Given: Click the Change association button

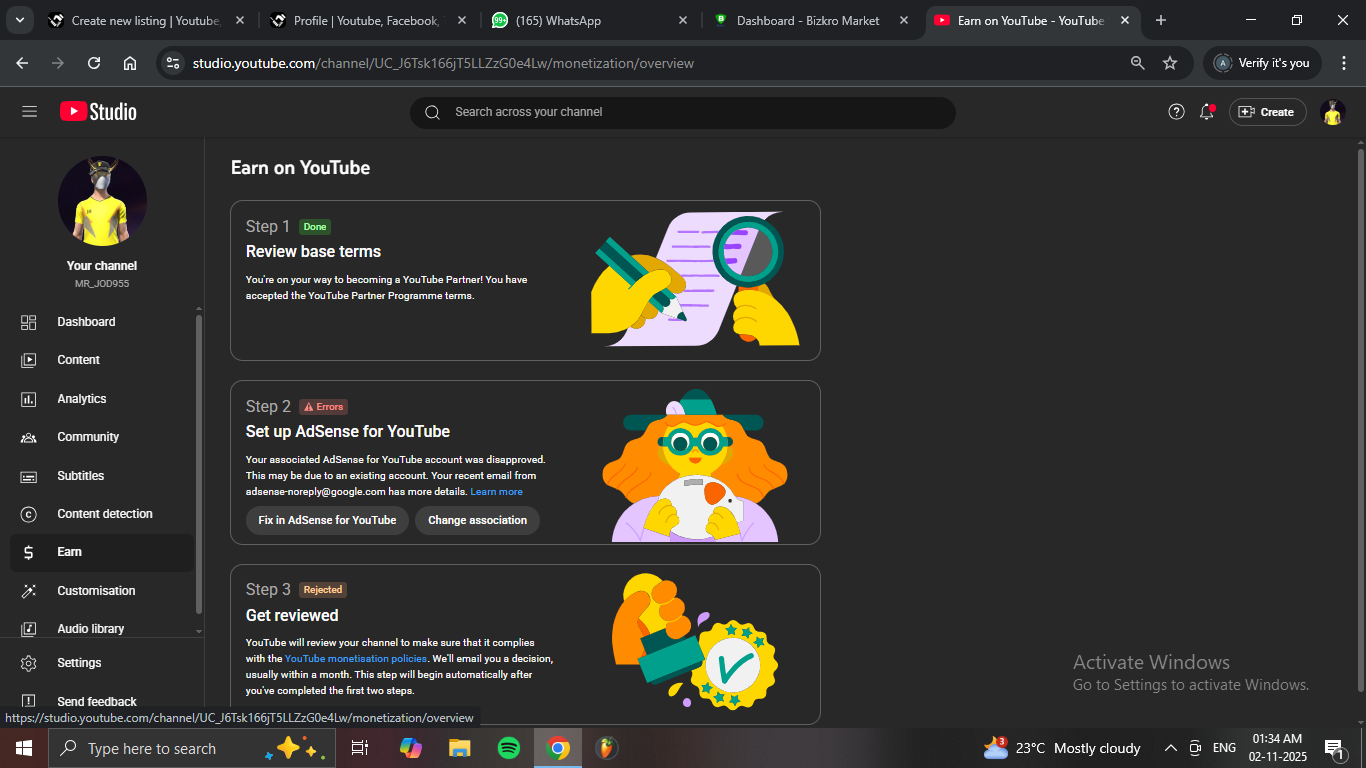Looking at the screenshot, I should pyautogui.click(x=477, y=520).
